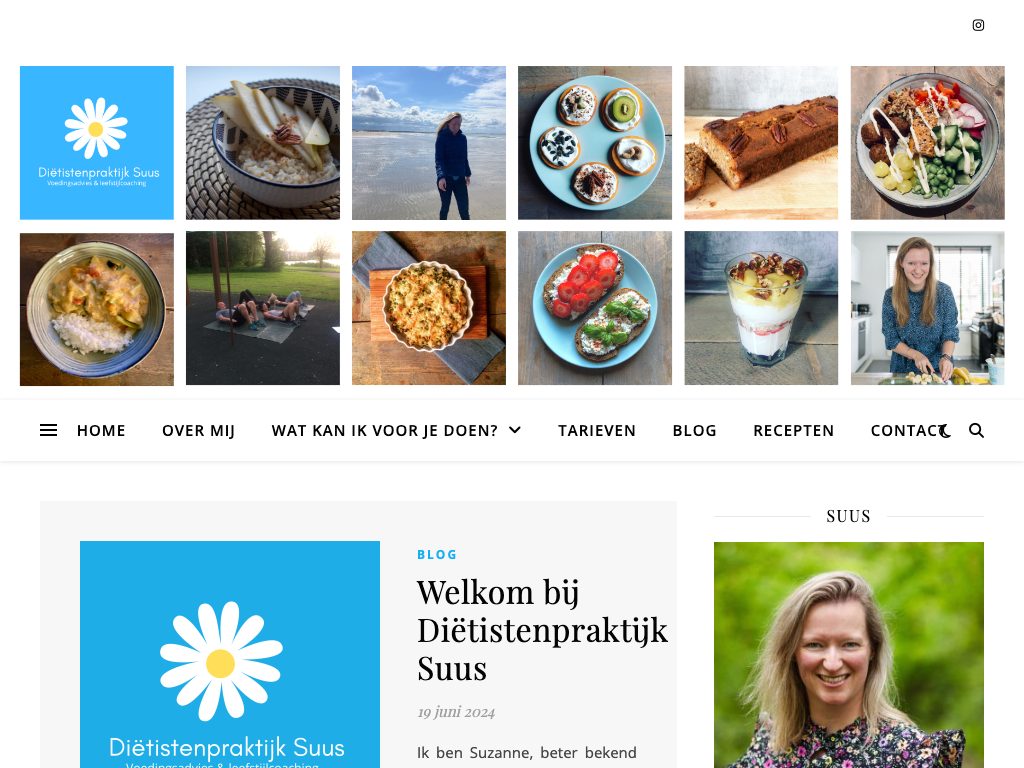1024x768 pixels.
Task: Toggle dark mode moon icon
Action: (x=945, y=431)
